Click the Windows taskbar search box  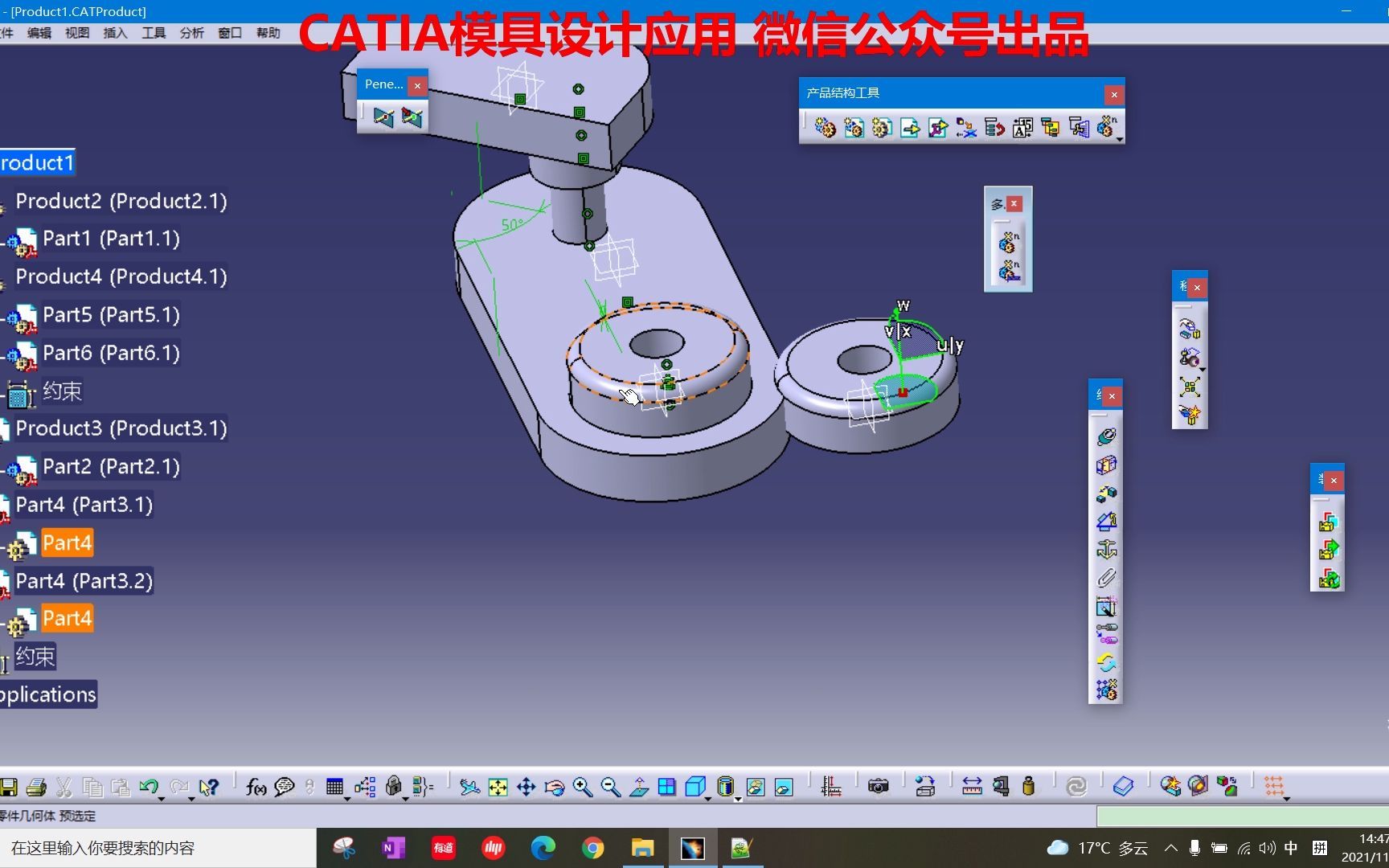(158, 848)
